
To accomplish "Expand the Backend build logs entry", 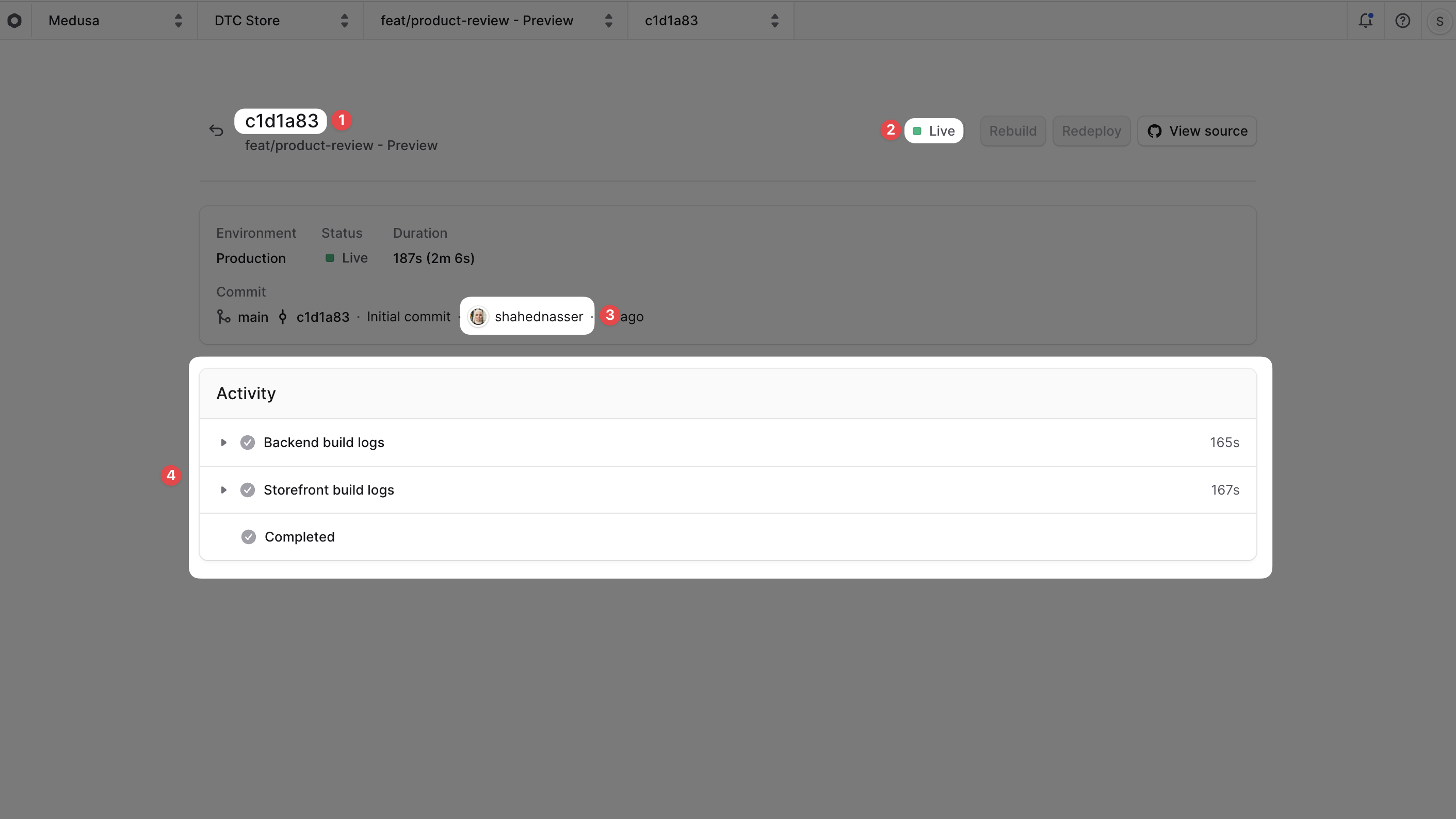I will tap(224, 443).
